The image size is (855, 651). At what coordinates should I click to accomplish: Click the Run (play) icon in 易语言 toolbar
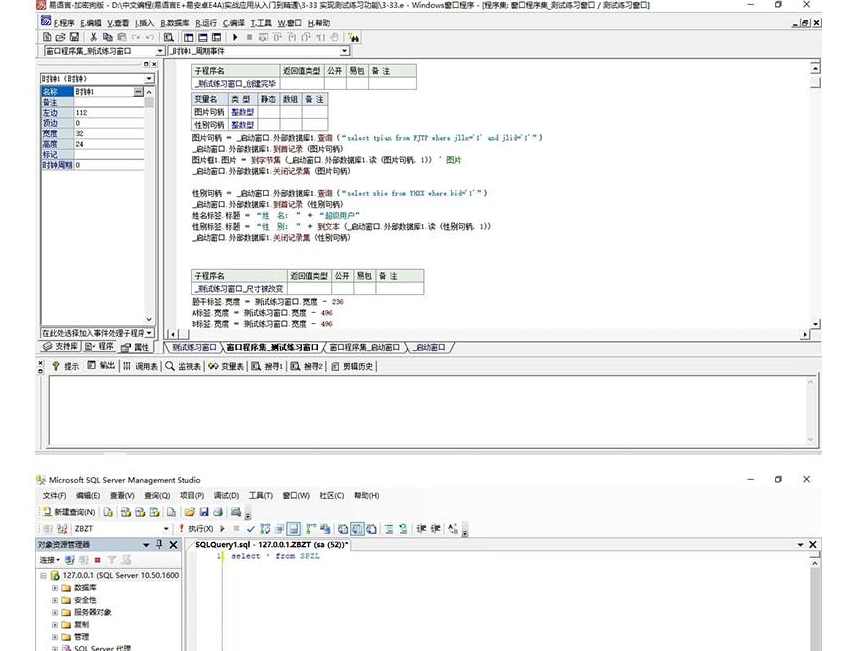(x=234, y=37)
